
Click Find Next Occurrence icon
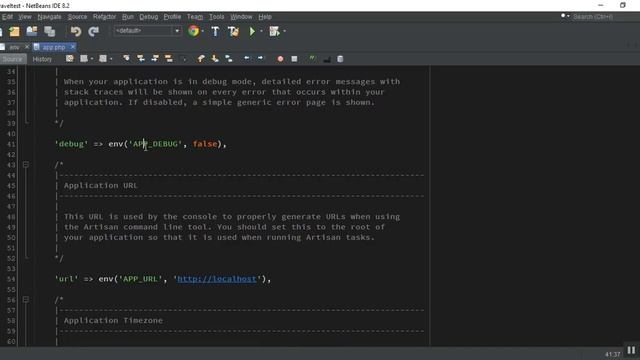coord(155,59)
